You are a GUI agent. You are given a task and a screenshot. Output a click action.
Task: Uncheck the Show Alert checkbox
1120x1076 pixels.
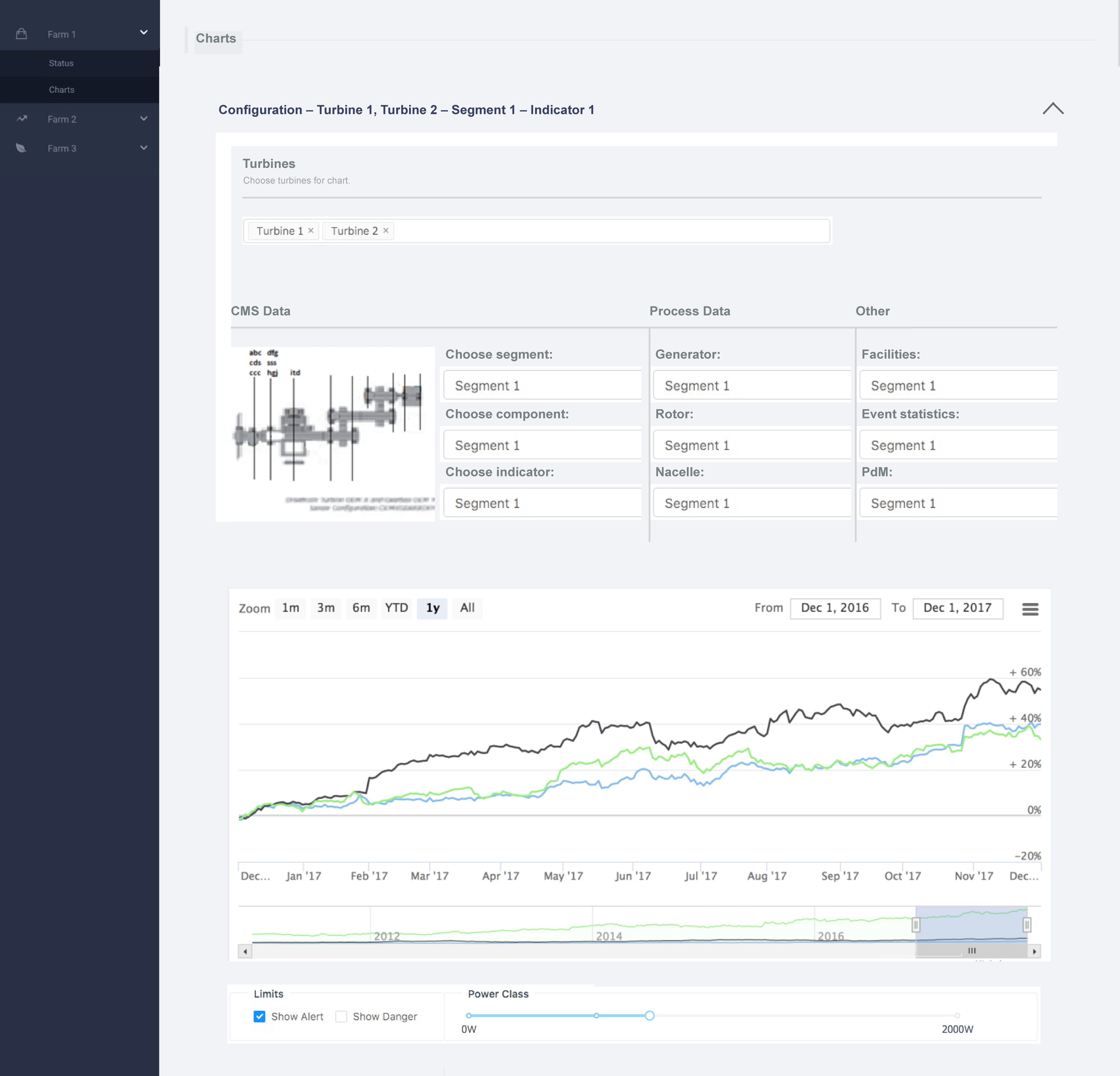coord(260,1017)
